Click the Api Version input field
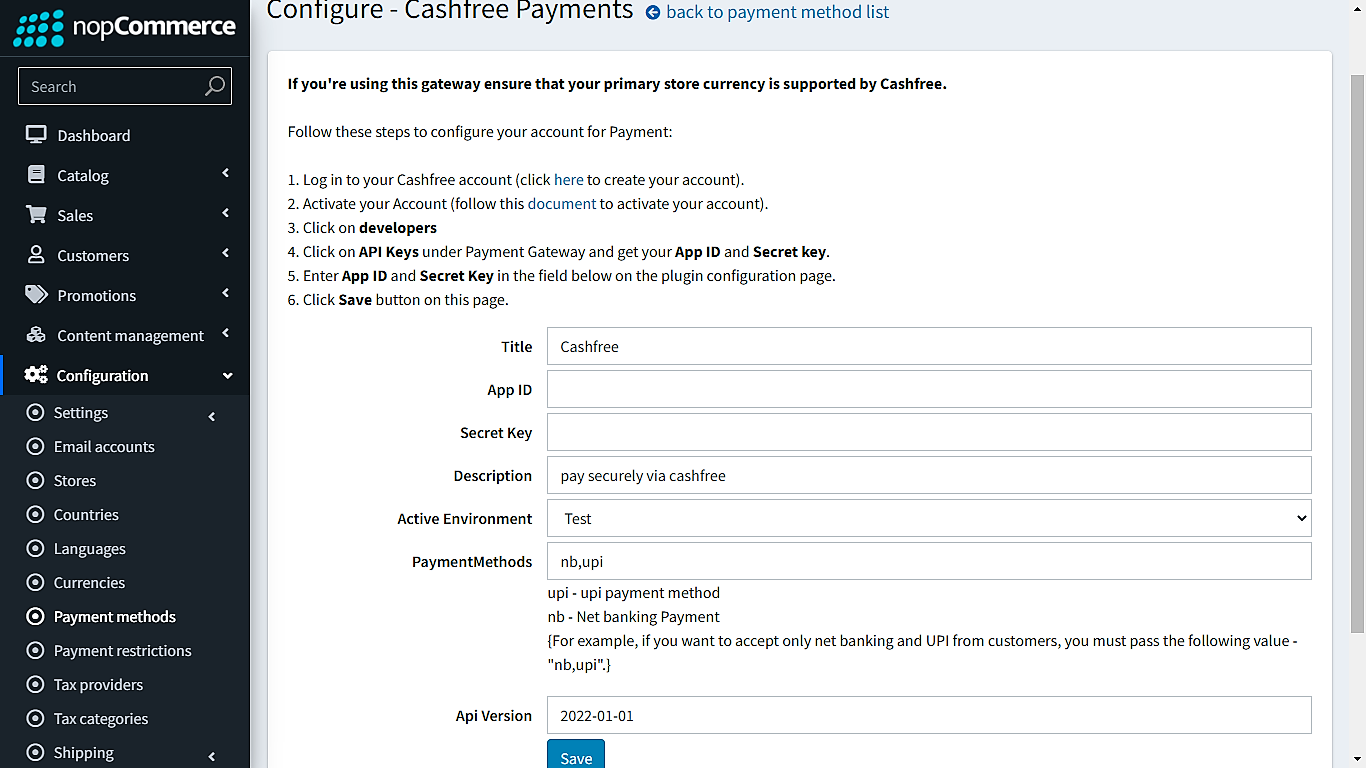Screen dimensions: 1366x768 coord(929,715)
